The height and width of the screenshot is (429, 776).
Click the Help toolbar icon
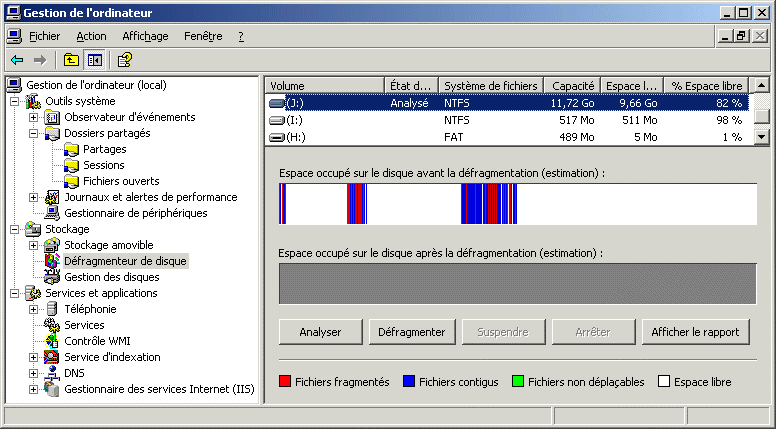pyautogui.click(x=125, y=60)
